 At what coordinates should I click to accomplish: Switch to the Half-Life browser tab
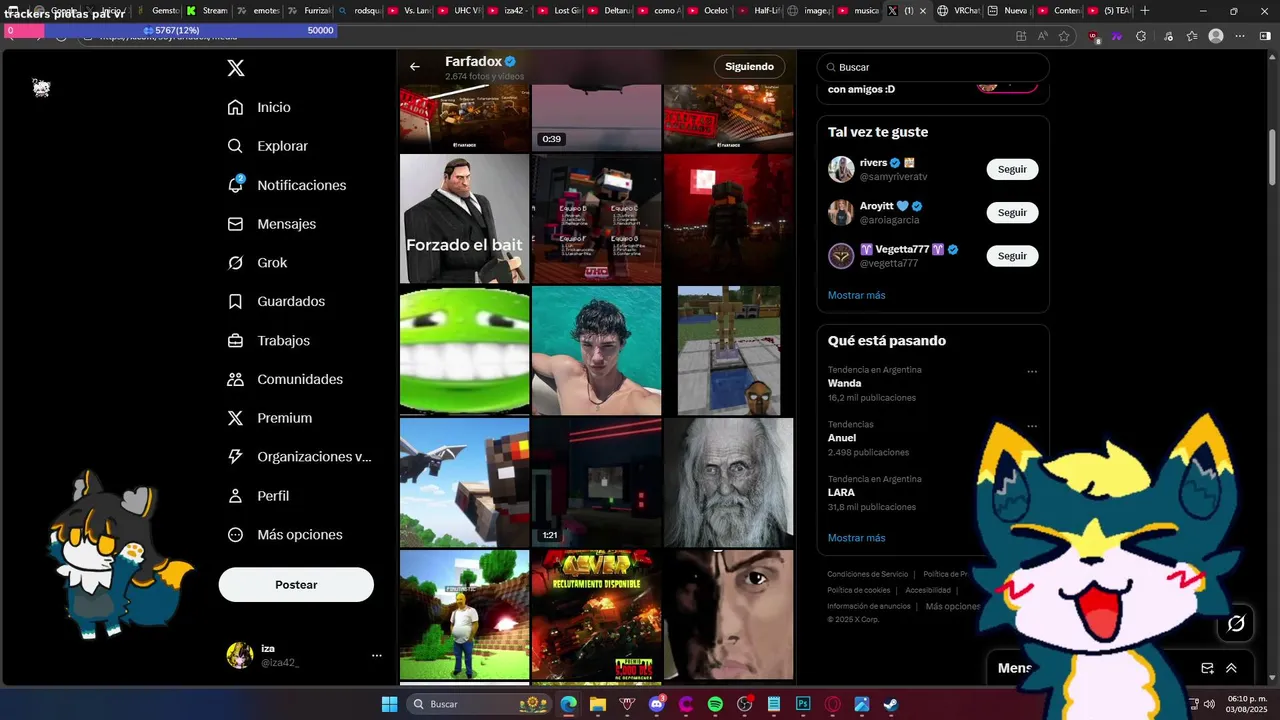tap(760, 11)
